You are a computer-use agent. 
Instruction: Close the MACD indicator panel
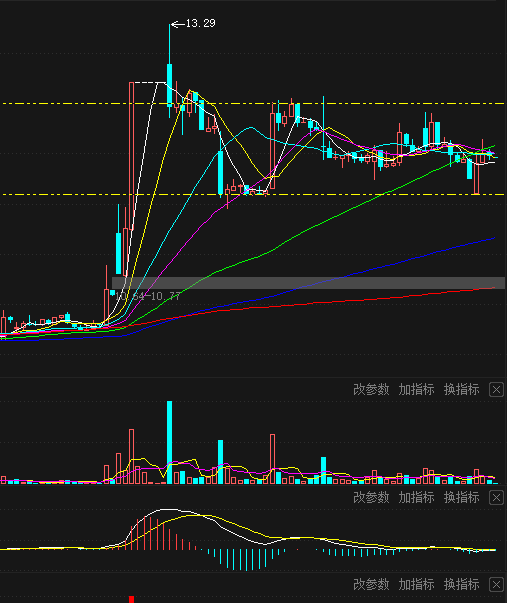(x=496, y=498)
